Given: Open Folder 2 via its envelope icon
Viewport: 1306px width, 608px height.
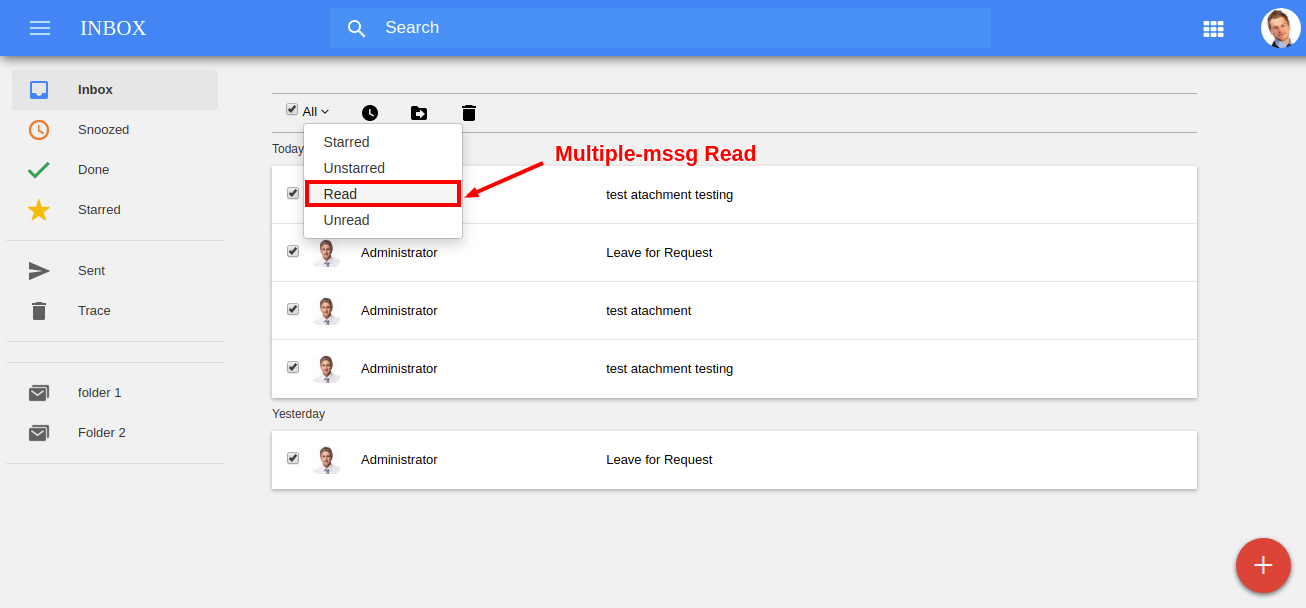Looking at the screenshot, I should (39, 433).
